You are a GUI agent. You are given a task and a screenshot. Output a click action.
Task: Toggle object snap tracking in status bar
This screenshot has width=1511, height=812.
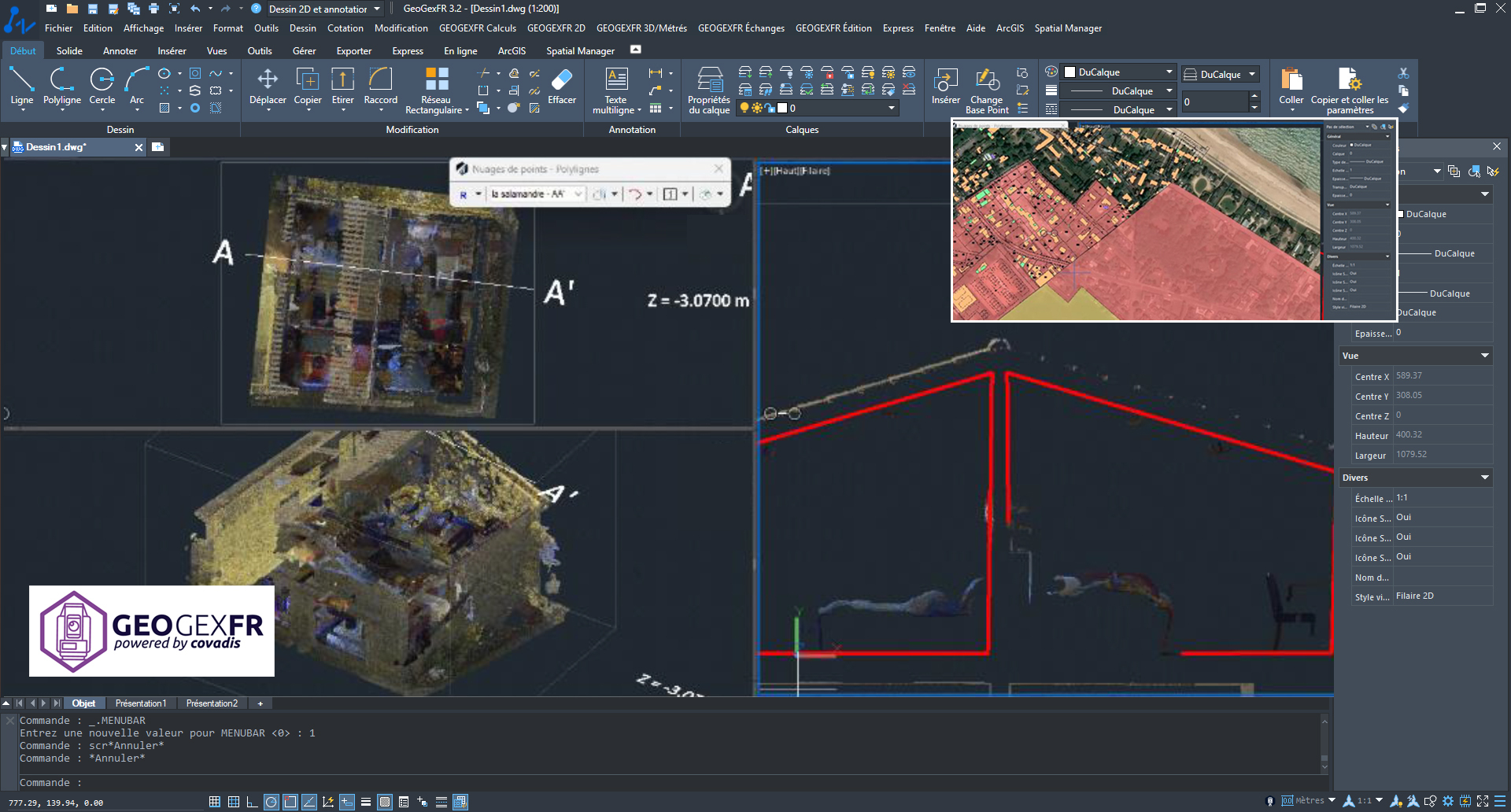click(308, 802)
